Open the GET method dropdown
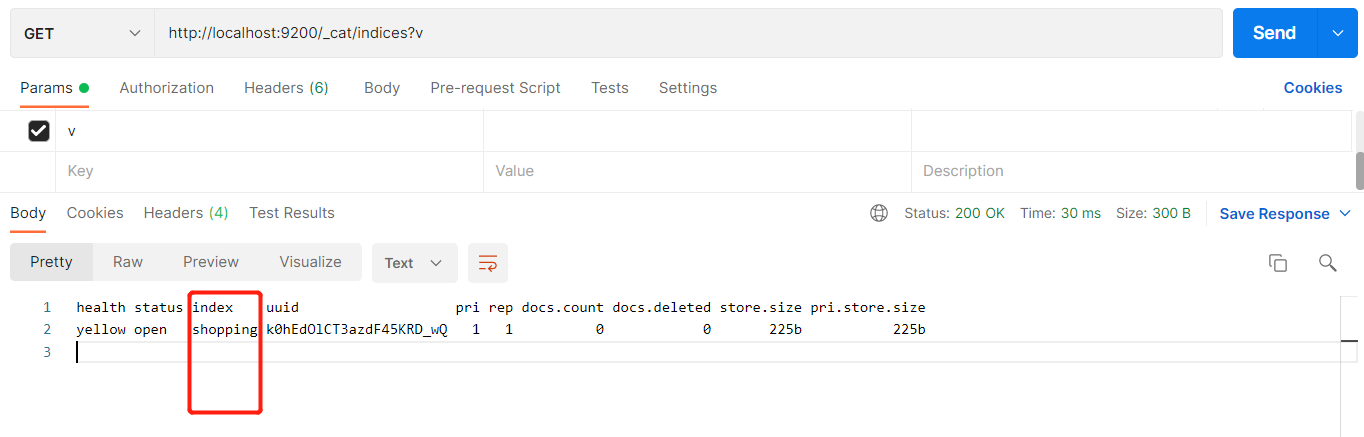1364x437 pixels. [x=82, y=34]
